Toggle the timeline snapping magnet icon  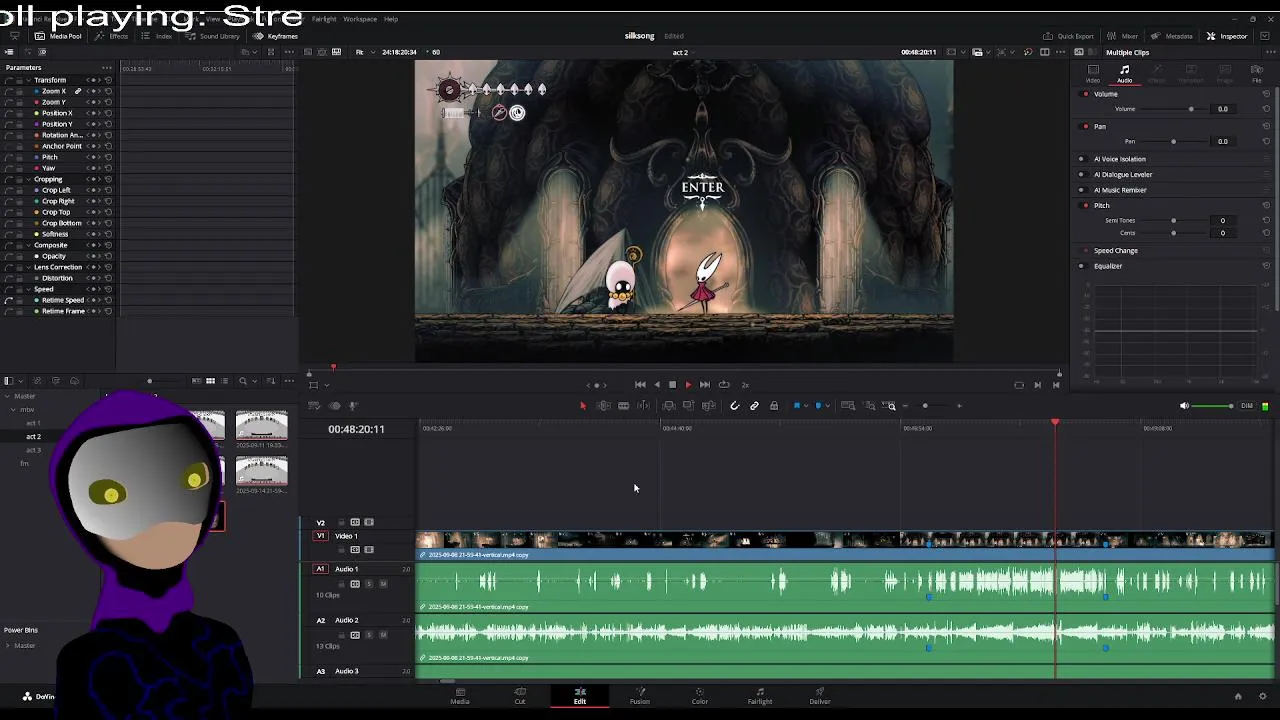pyautogui.click(x=735, y=406)
